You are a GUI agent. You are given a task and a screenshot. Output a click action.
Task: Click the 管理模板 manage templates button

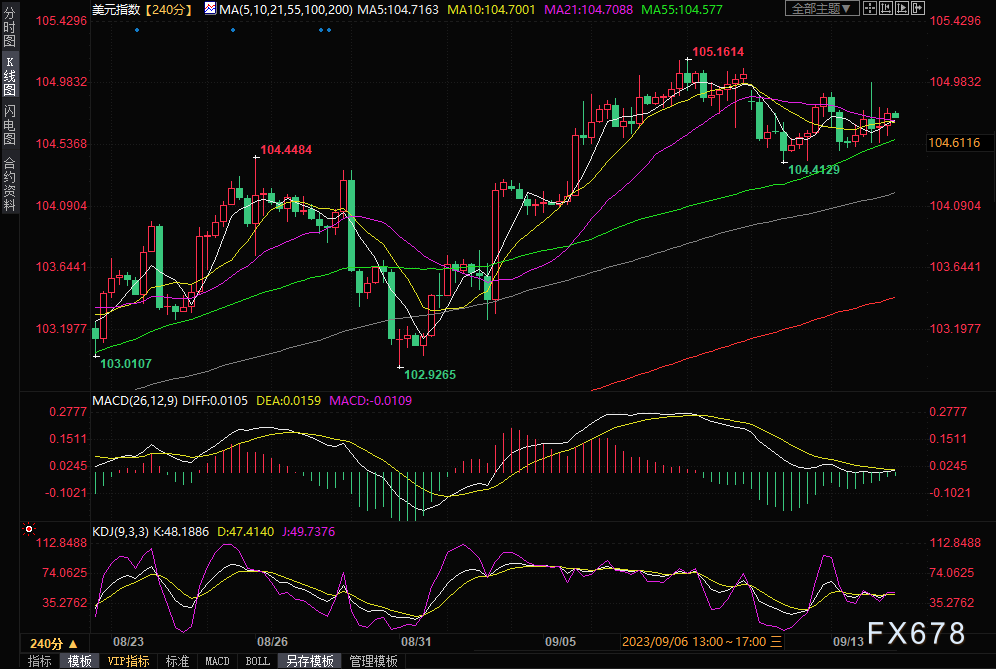pos(373,661)
